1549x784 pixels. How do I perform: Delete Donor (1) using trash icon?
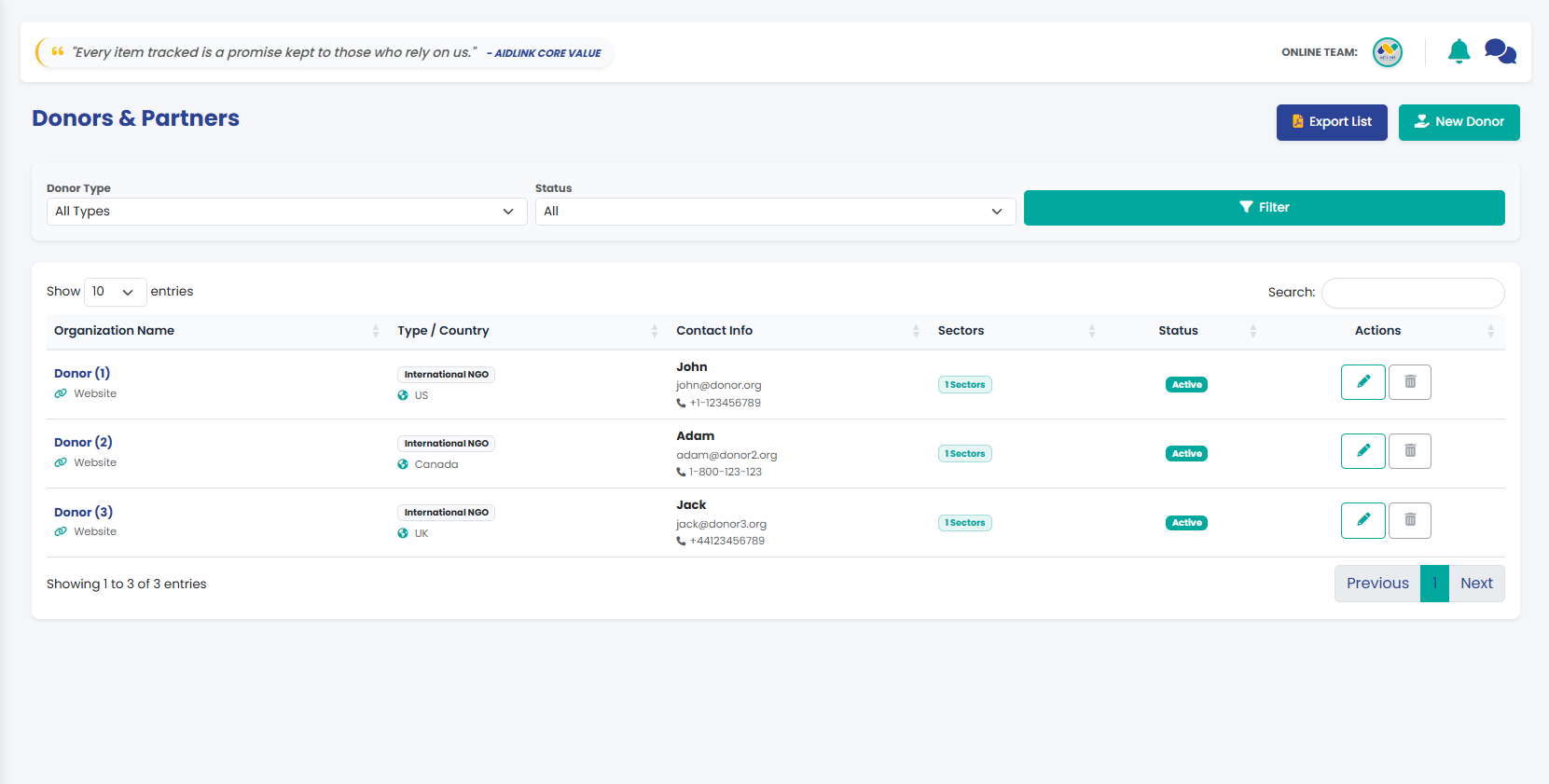[1410, 382]
